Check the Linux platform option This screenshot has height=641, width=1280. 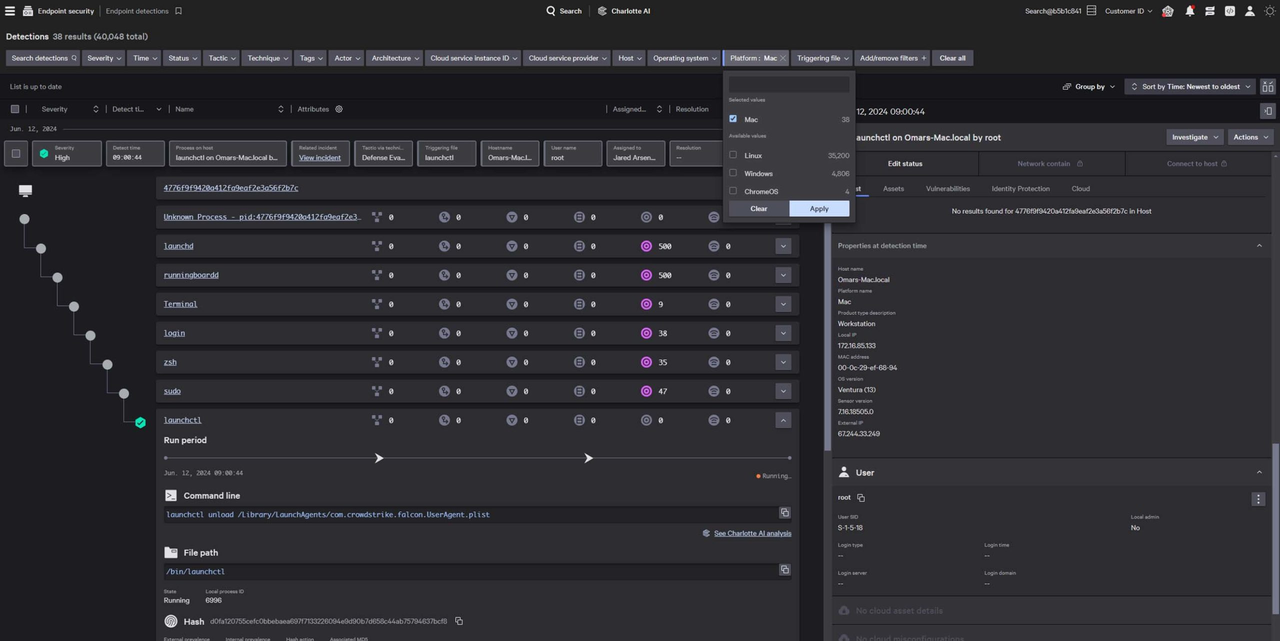click(x=733, y=155)
